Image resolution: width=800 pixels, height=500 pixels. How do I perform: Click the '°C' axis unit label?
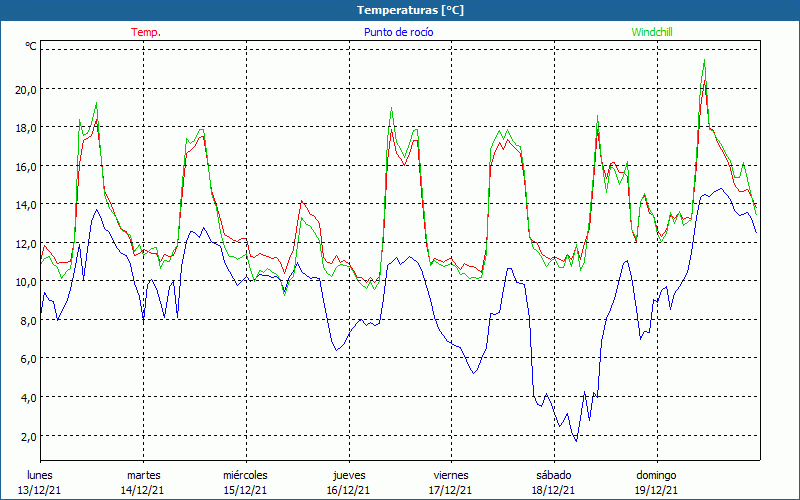point(31,46)
